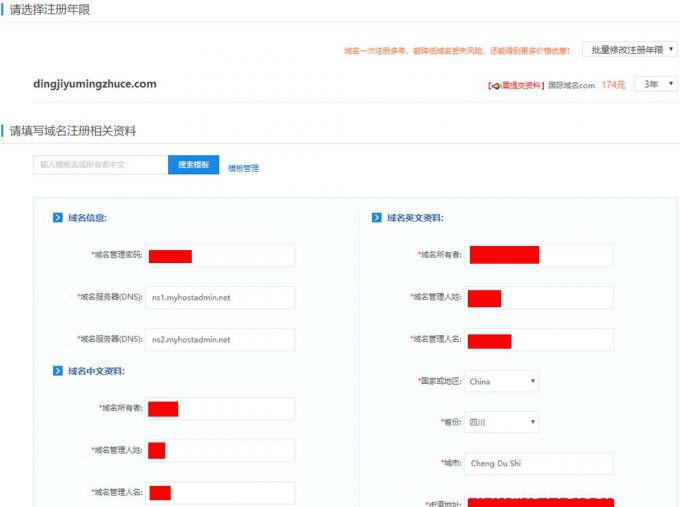Click the domain dingjiyumingzhuce.com text
Image resolution: width=680 pixels, height=507 pixels.
(x=95, y=84)
